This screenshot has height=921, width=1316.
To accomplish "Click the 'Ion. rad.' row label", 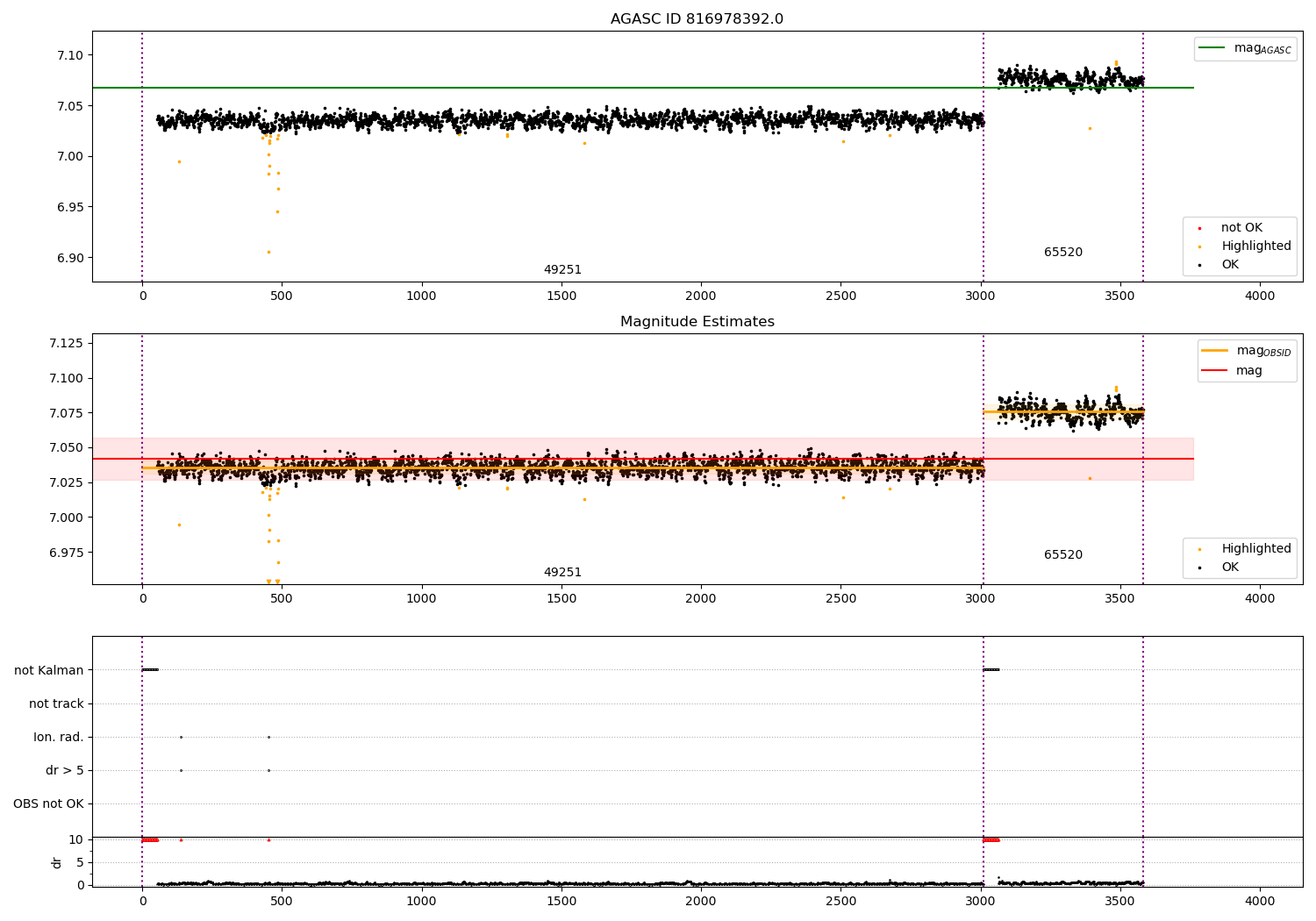I will coord(59,737).
